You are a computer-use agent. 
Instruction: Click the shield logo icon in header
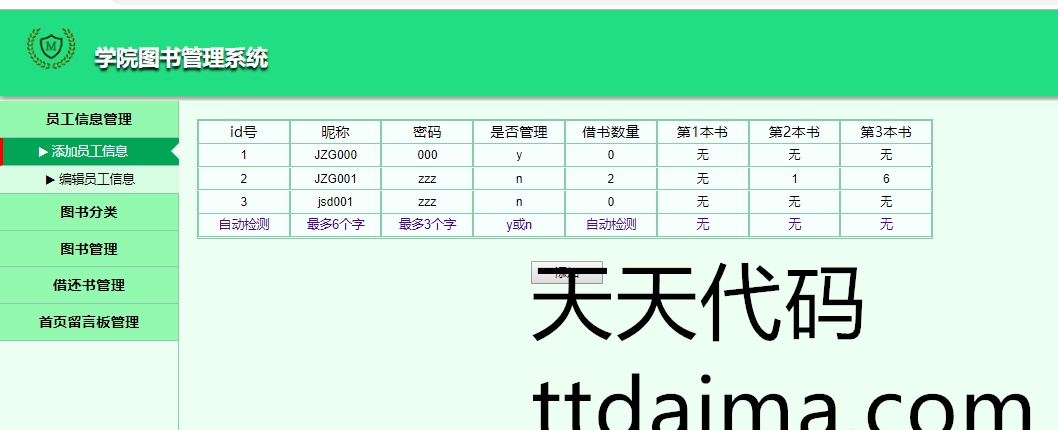coord(50,47)
